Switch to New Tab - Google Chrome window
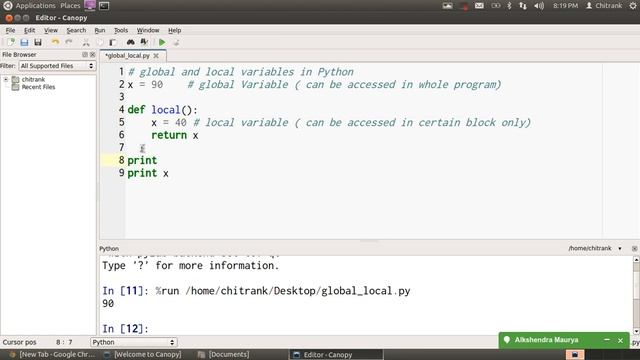Viewport: 640px width, 360px height. (x=53, y=354)
